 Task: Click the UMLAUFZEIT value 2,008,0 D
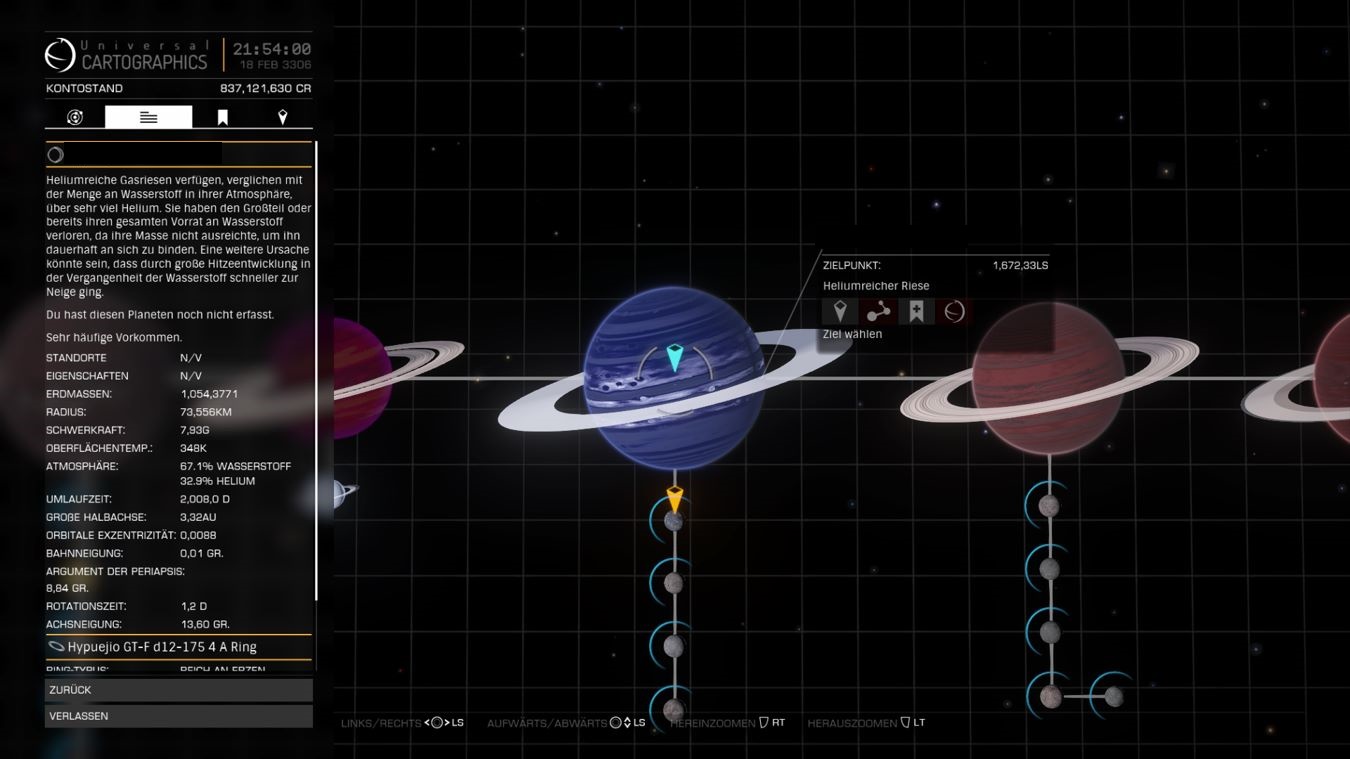click(204, 499)
